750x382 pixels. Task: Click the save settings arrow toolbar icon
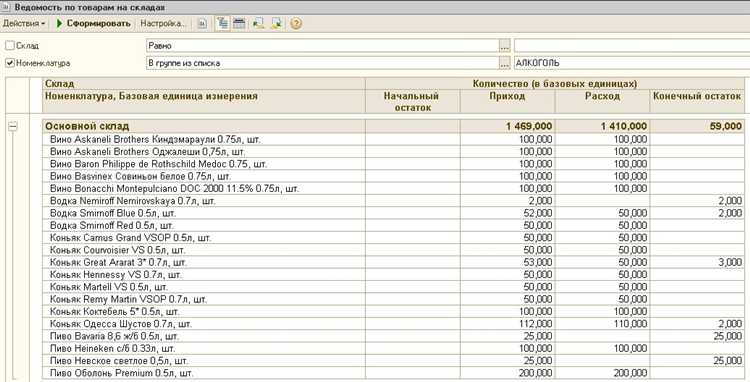[276, 23]
